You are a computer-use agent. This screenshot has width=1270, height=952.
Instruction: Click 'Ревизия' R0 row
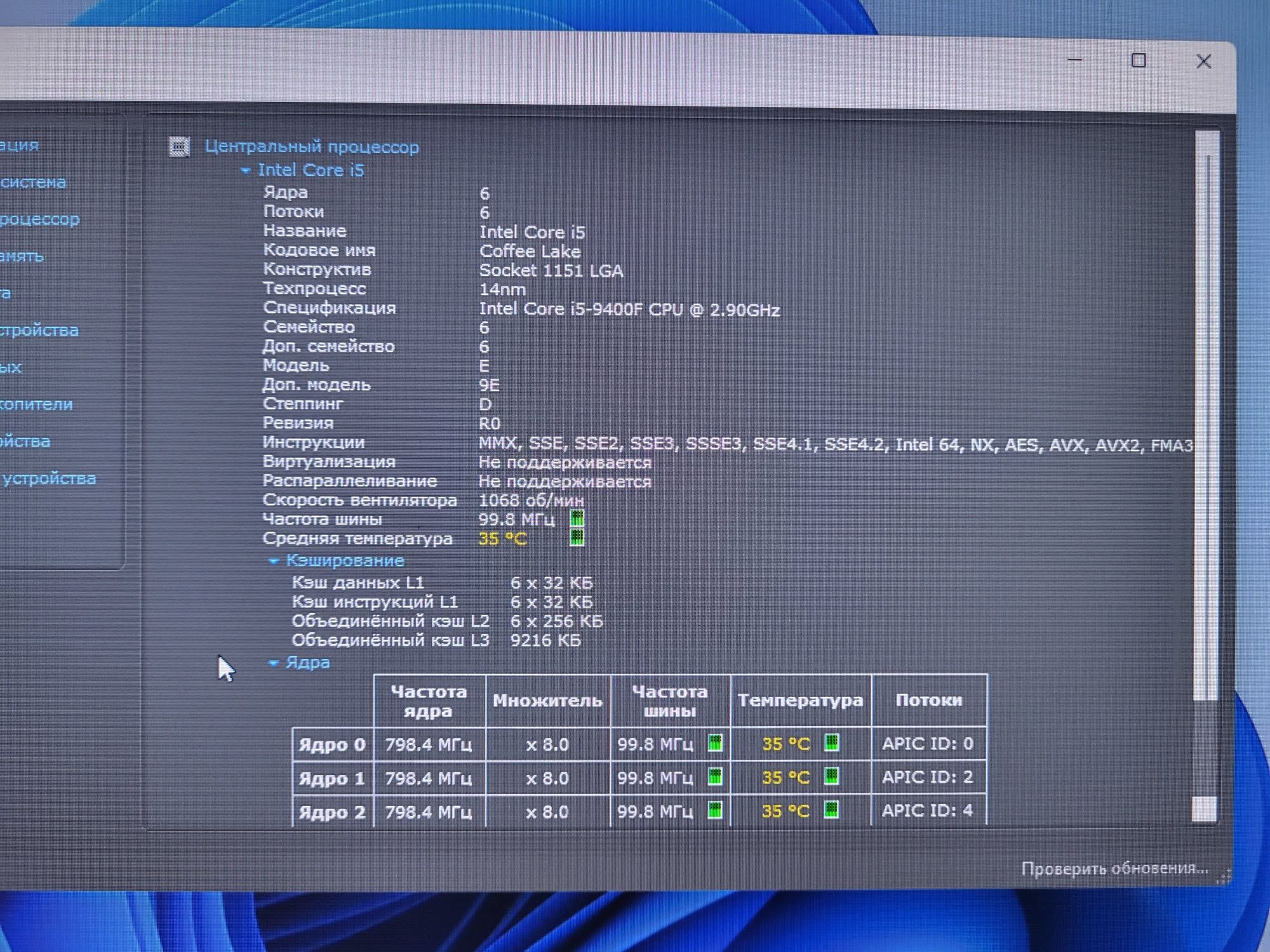click(x=382, y=423)
